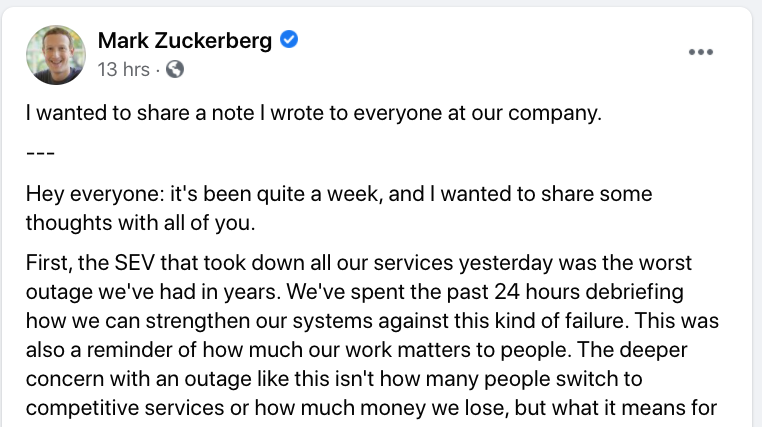Click the line starting 'also a reminder of'
The width and height of the screenshot is (762, 427).
(x=357, y=350)
